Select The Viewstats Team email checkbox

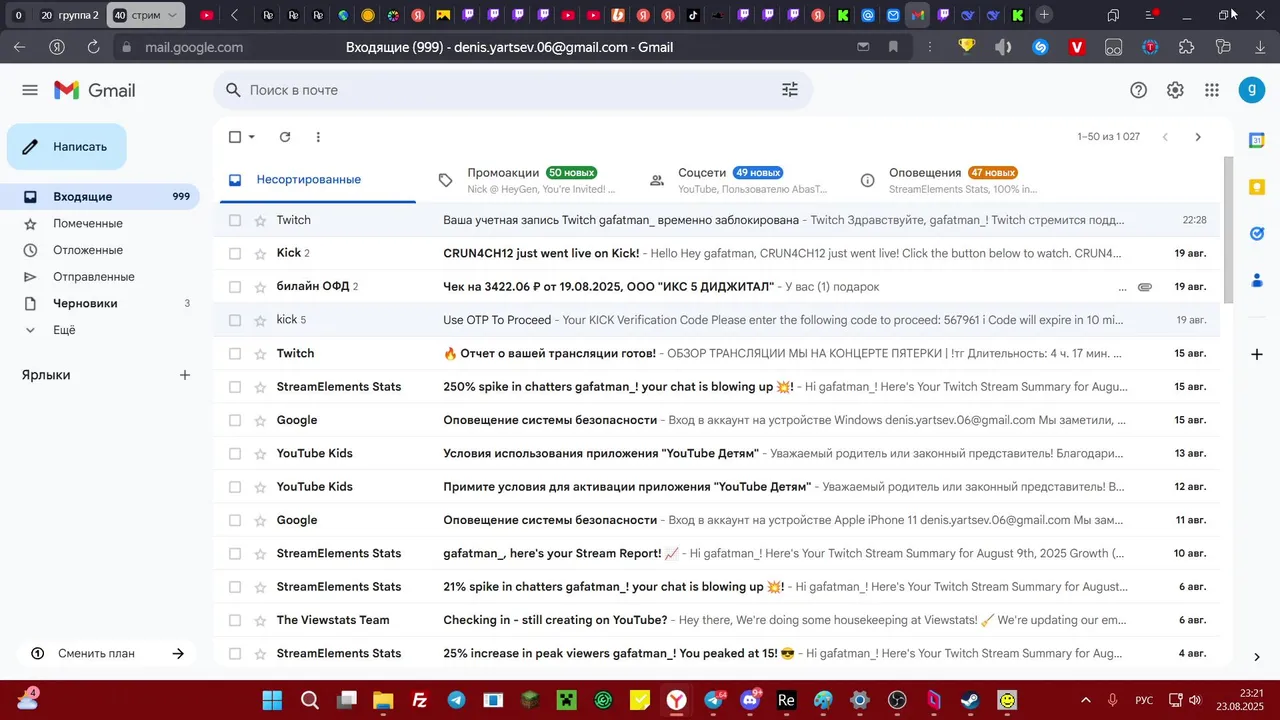pyautogui.click(x=235, y=620)
